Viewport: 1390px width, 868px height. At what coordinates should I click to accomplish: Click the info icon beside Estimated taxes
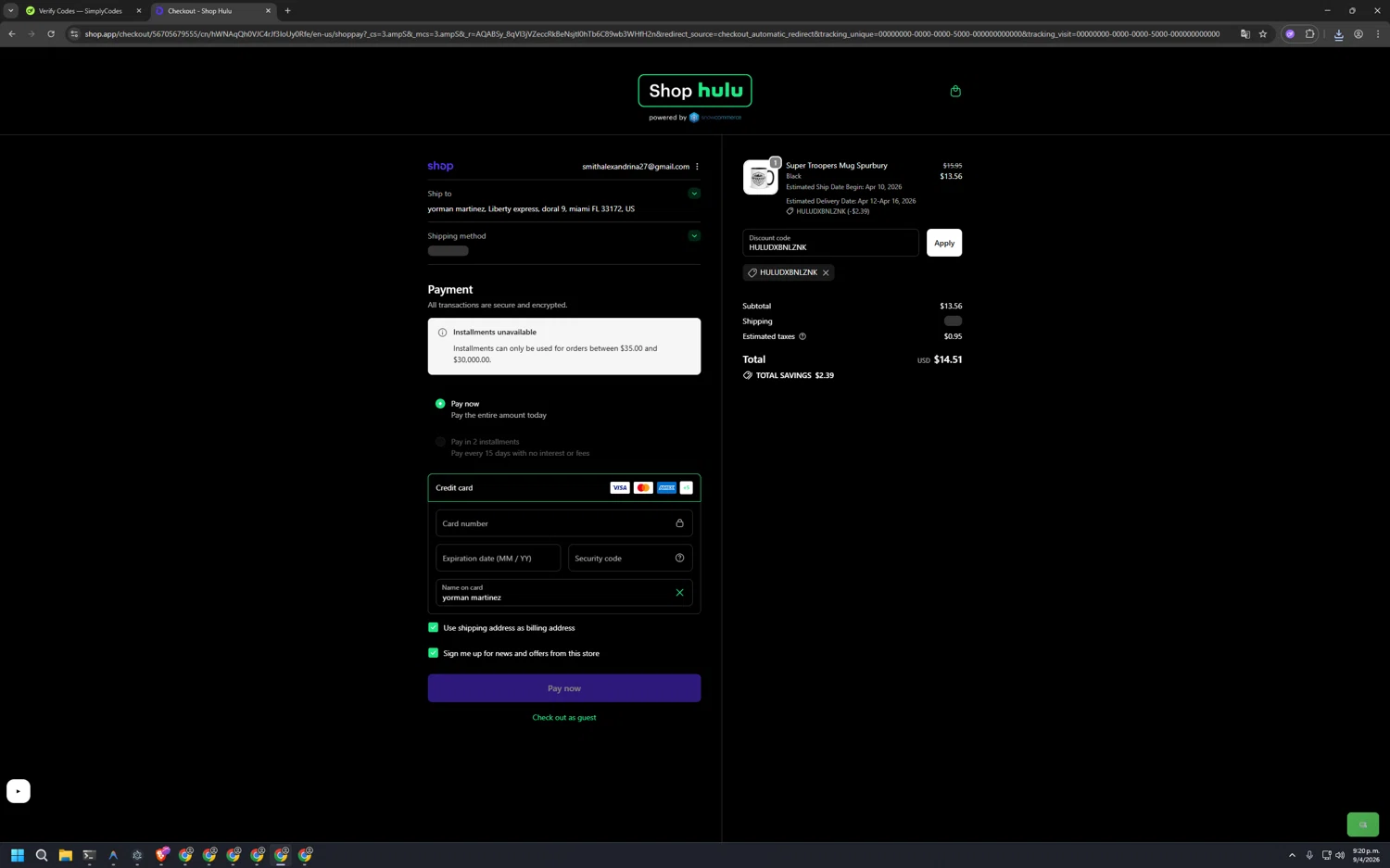pos(802,336)
